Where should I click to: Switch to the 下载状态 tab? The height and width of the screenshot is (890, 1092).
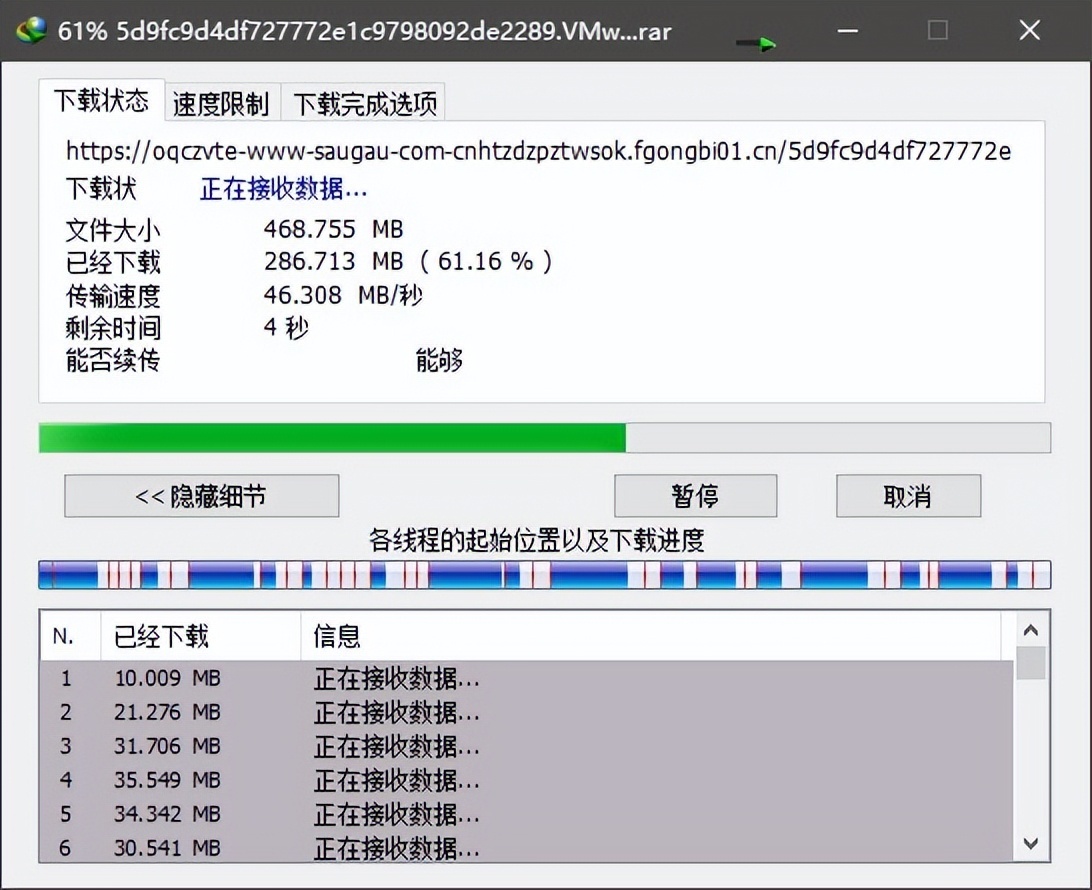coord(102,100)
